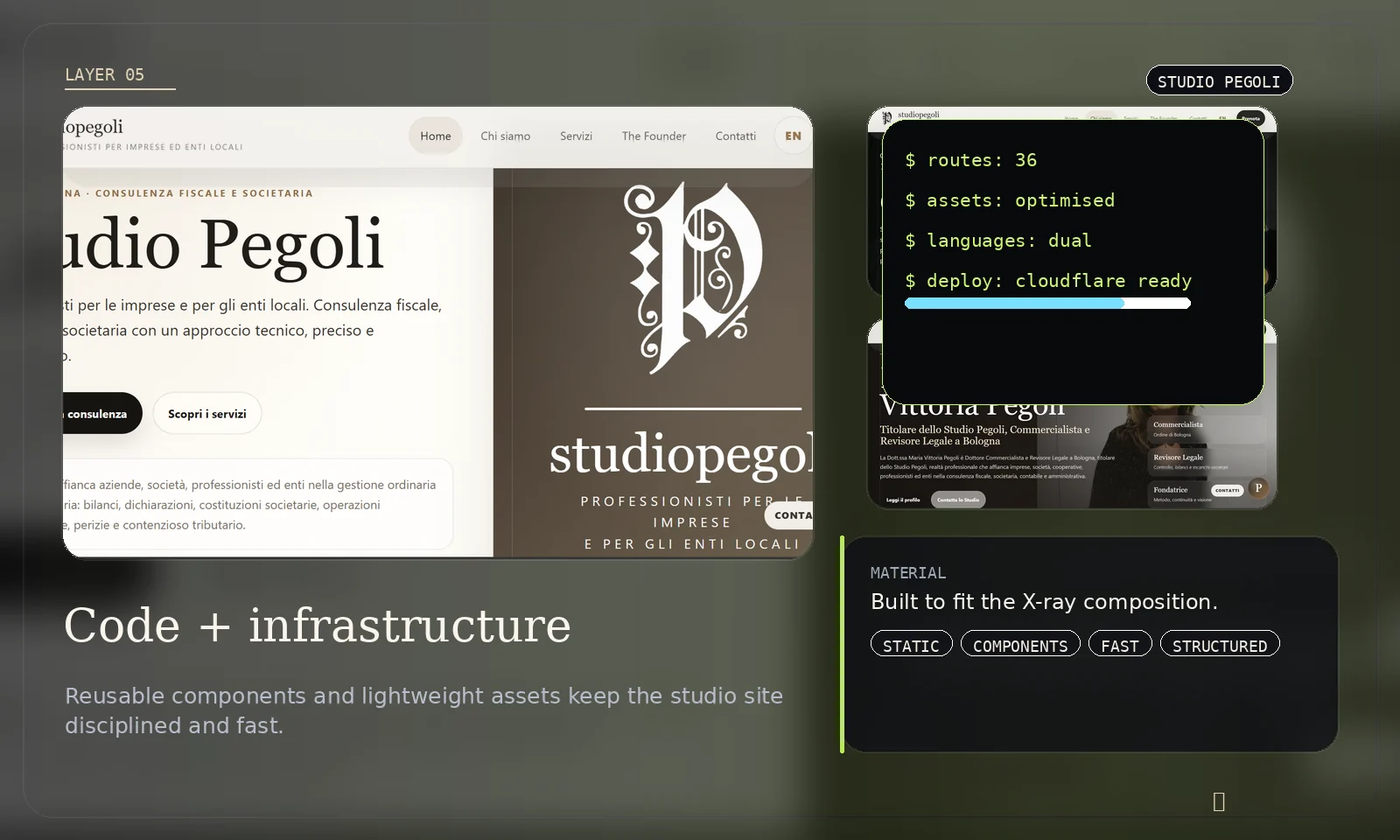Click the gothic P emblem in the hero
Viewport: 1400px width, 840px height.
point(692,278)
